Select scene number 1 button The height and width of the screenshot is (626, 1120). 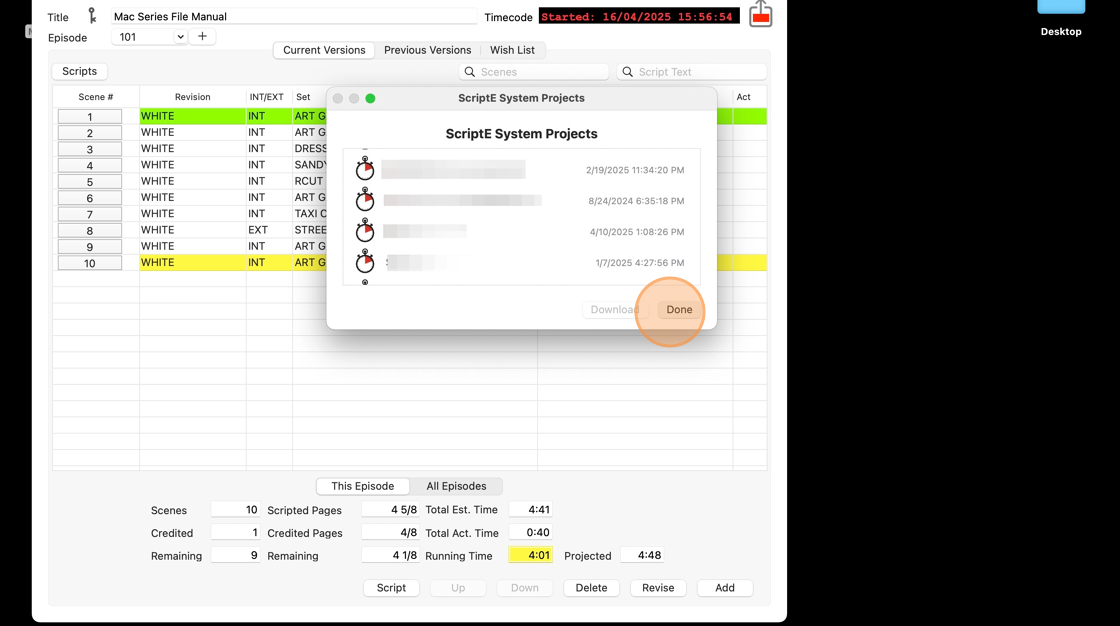pyautogui.click(x=89, y=116)
